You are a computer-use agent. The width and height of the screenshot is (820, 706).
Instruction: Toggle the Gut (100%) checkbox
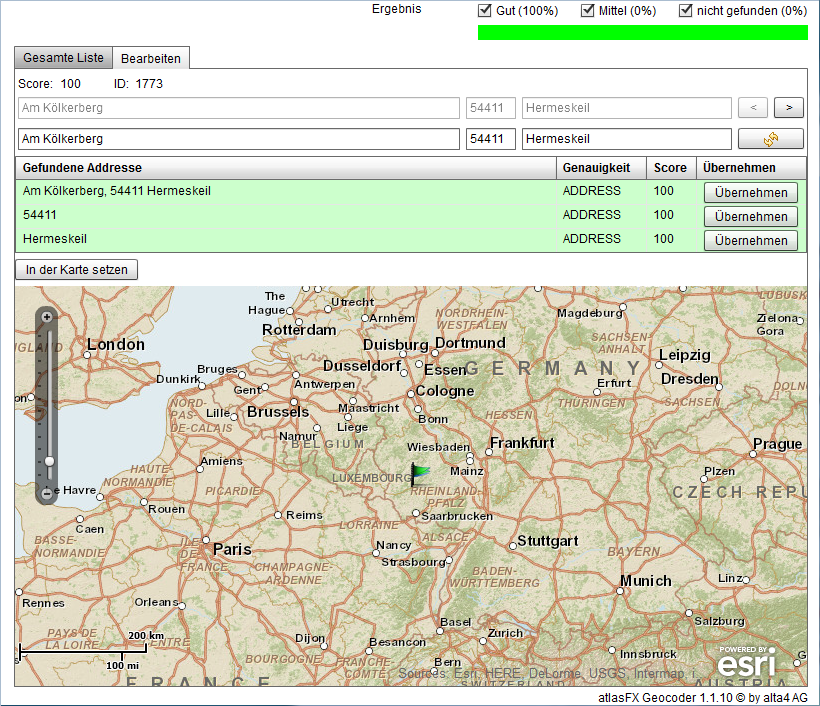[x=485, y=10]
